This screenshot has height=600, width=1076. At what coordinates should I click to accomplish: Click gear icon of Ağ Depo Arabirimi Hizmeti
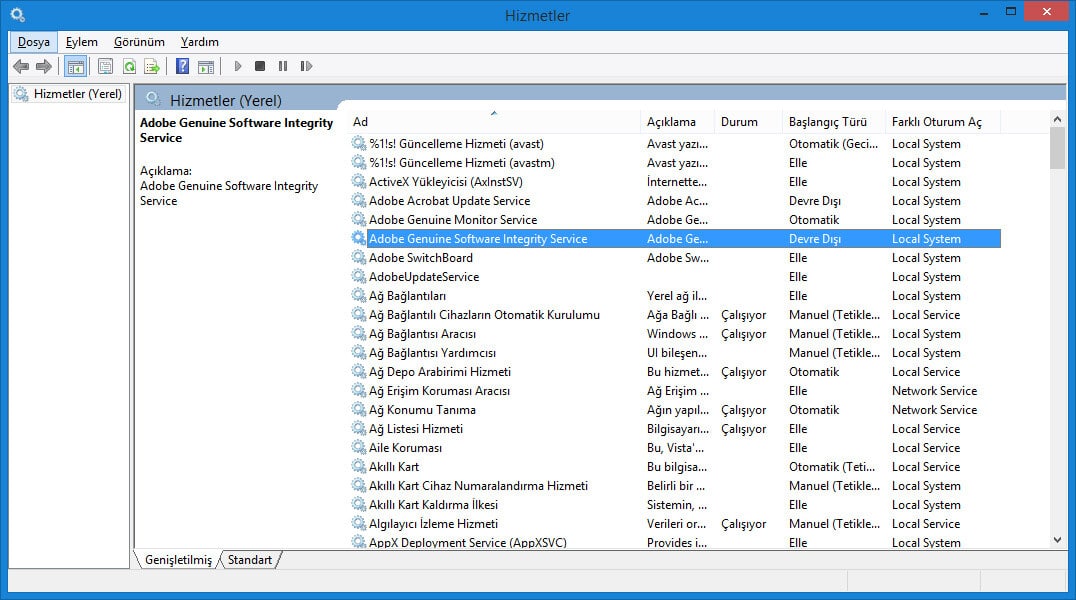pos(358,371)
